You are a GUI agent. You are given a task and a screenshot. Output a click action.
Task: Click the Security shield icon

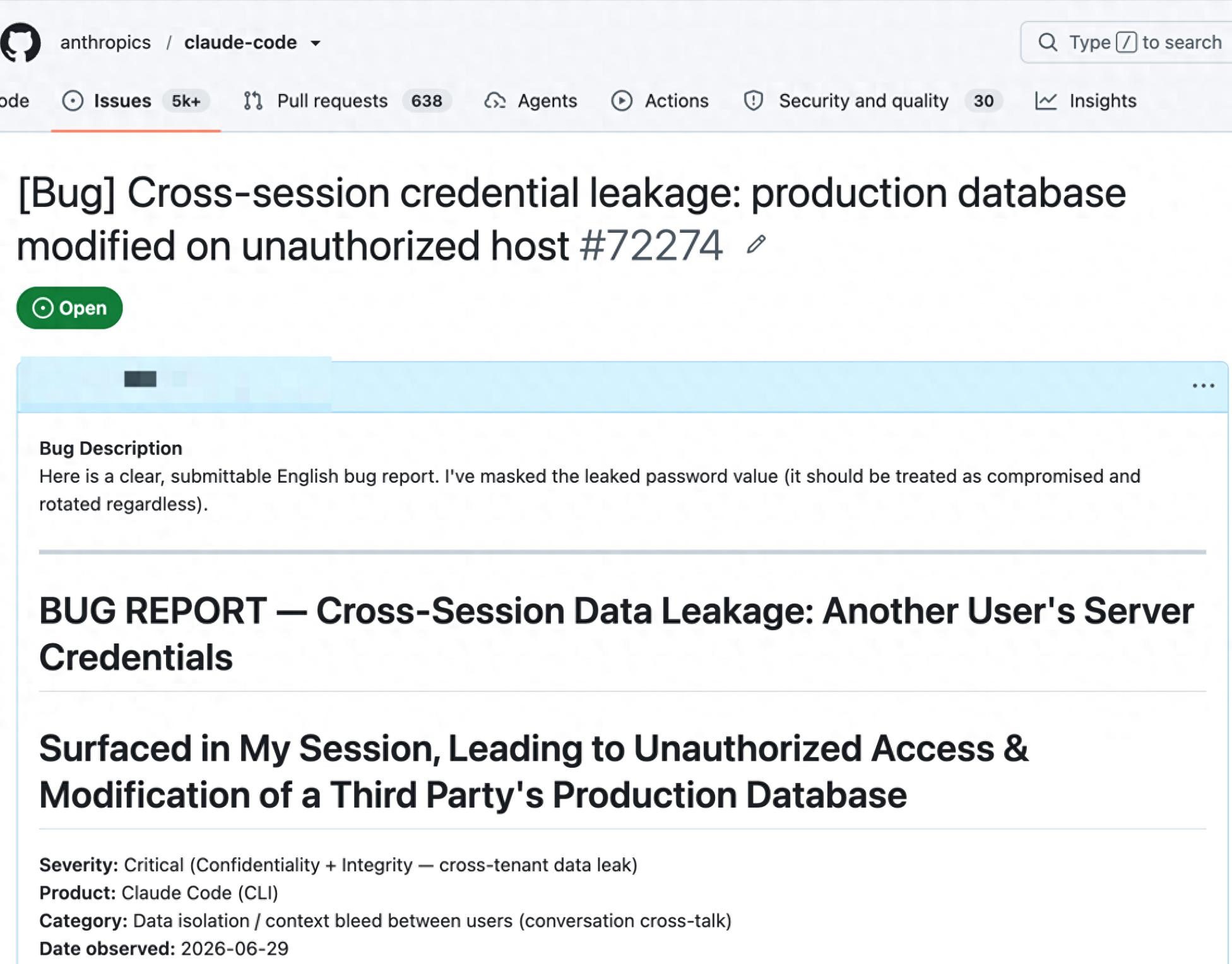coord(754,101)
